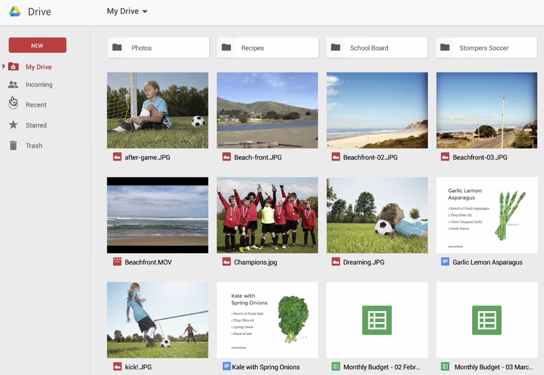
Task: Click image icon next to after-game.JPG
Action: click(x=117, y=157)
